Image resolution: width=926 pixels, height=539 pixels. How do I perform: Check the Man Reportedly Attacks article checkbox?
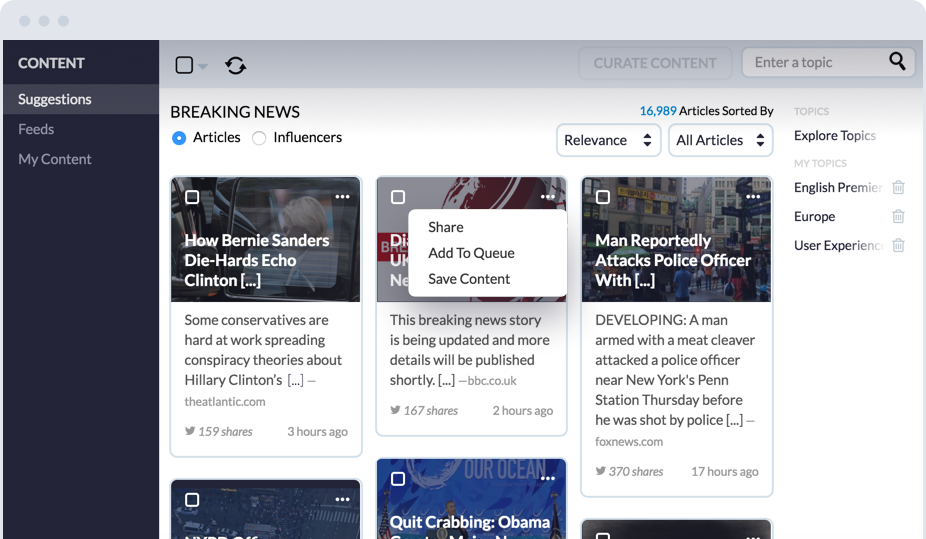pyautogui.click(x=603, y=197)
